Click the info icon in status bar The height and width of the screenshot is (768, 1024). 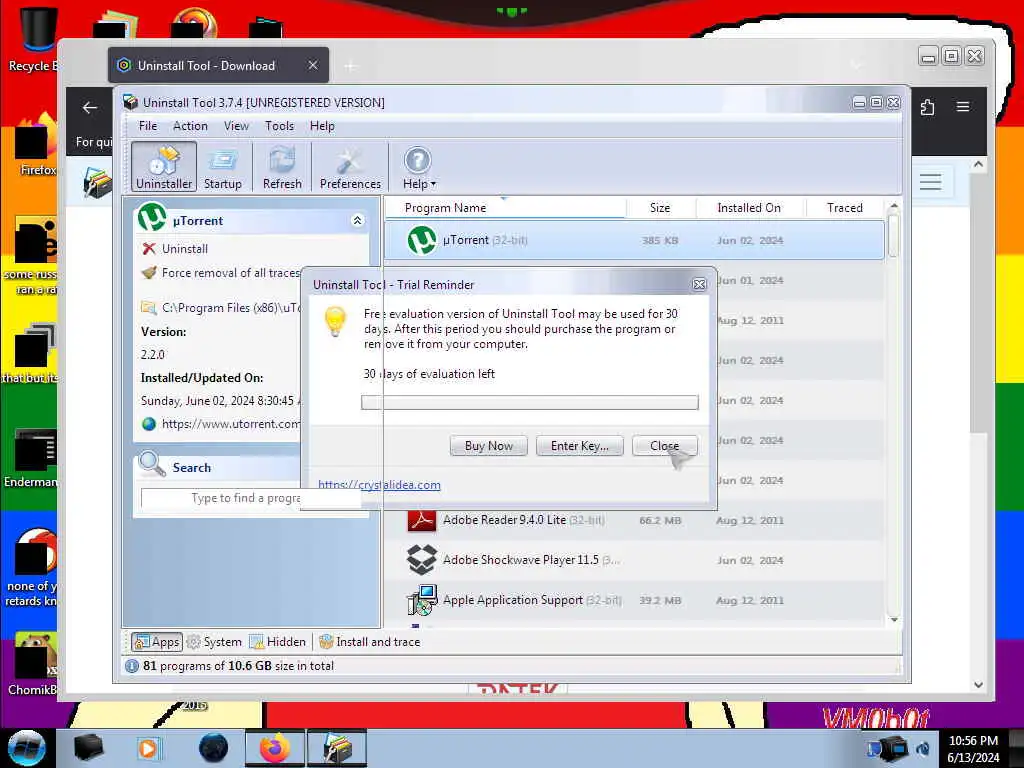pos(132,666)
